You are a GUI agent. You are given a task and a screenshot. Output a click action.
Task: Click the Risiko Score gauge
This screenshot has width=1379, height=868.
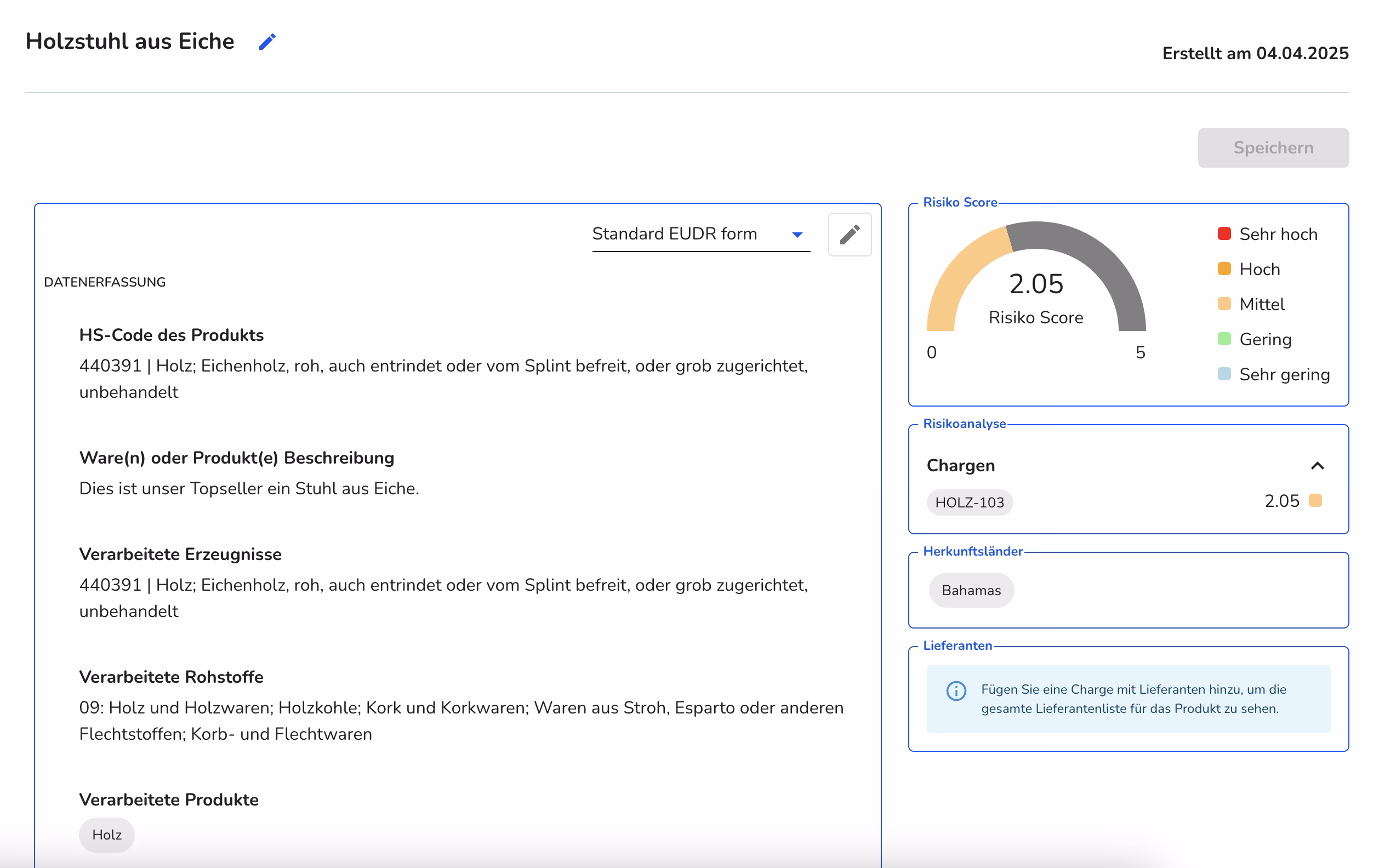coord(1035,286)
